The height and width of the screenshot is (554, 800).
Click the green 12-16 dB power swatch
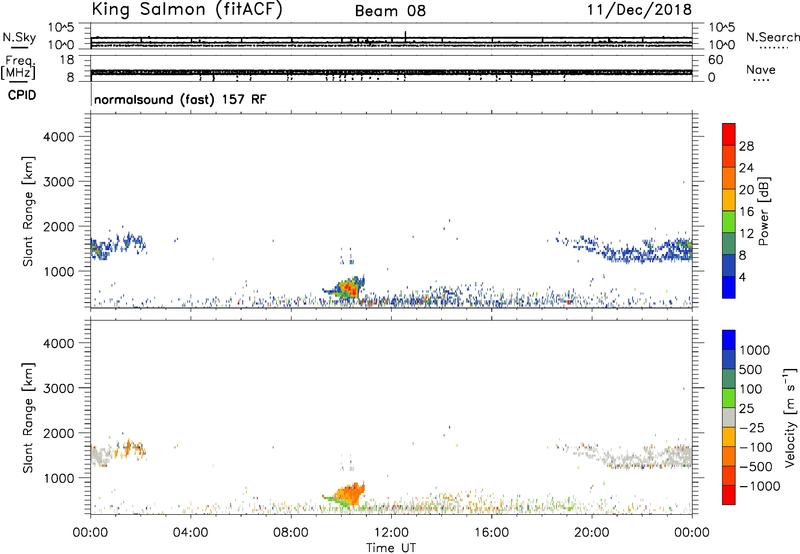pyautogui.click(x=729, y=221)
